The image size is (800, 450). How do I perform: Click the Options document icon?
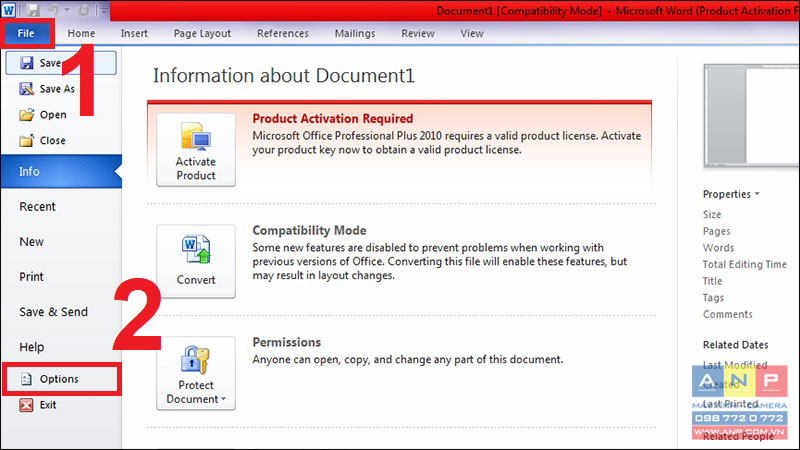[x=26, y=379]
